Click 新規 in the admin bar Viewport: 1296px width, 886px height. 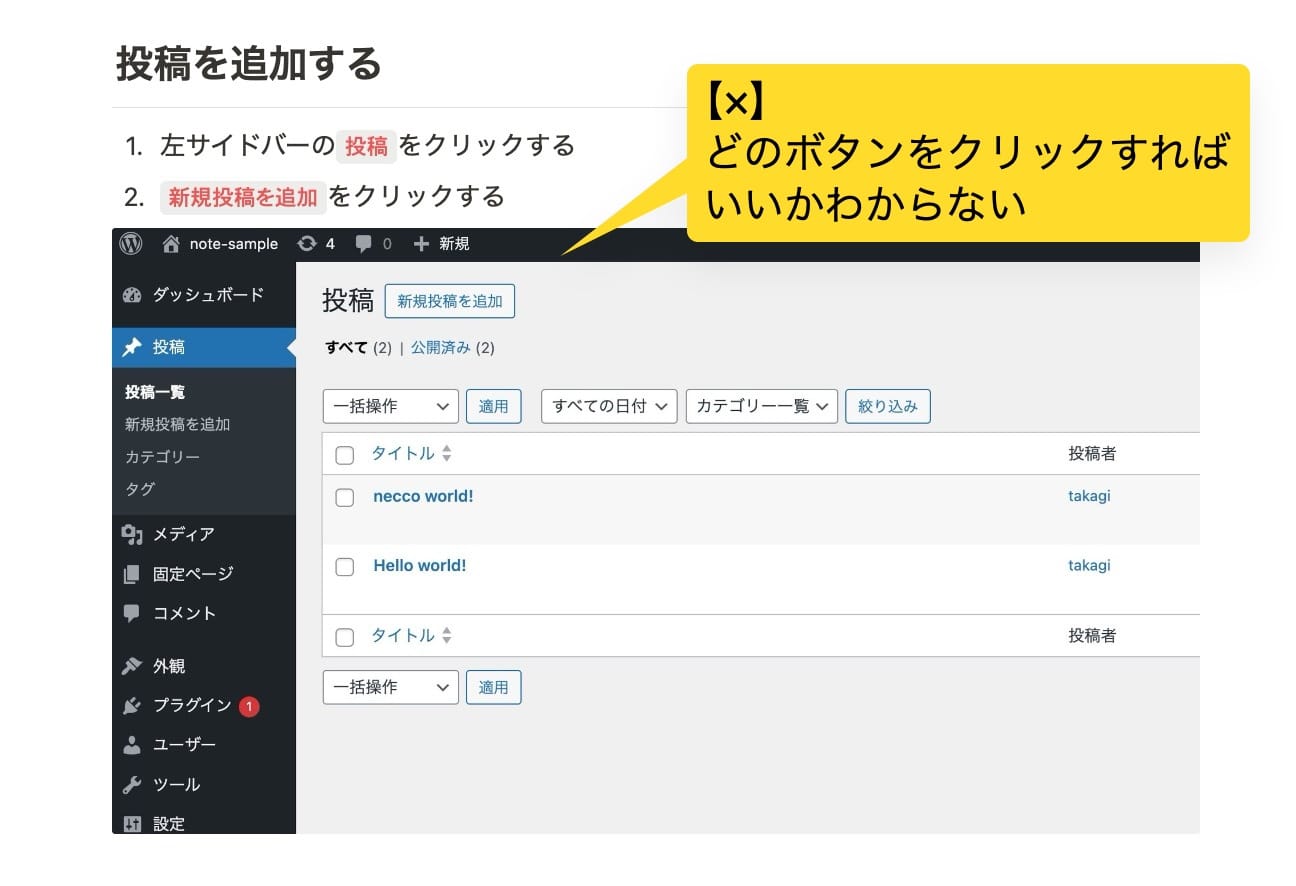pos(454,244)
